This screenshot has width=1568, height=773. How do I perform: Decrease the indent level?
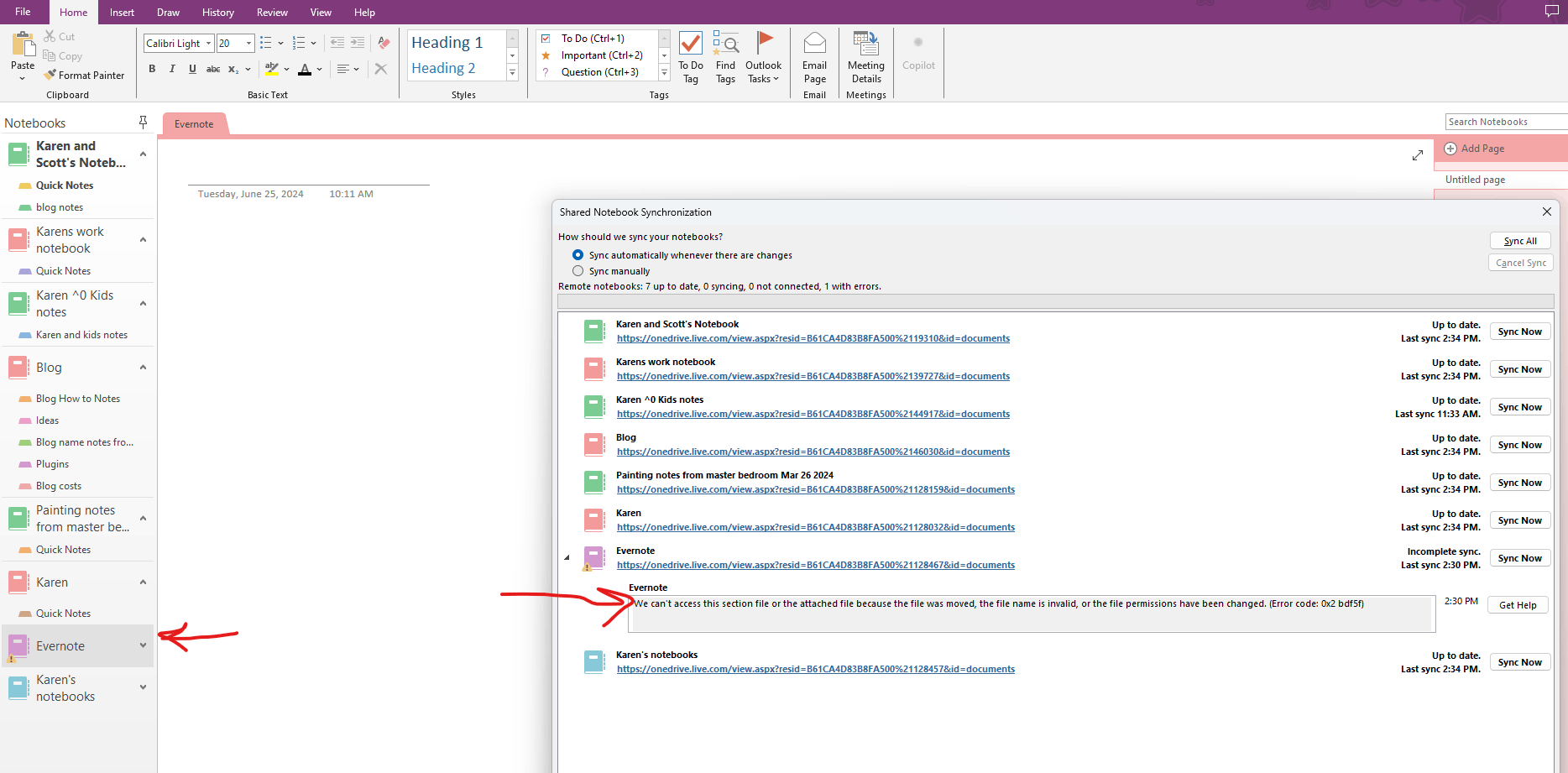(x=337, y=43)
